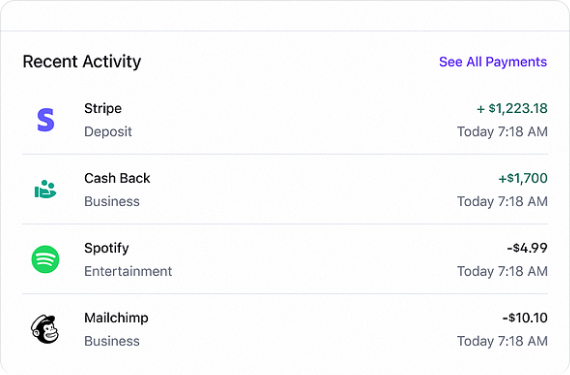Click the Business label under Cash Back

point(112,201)
